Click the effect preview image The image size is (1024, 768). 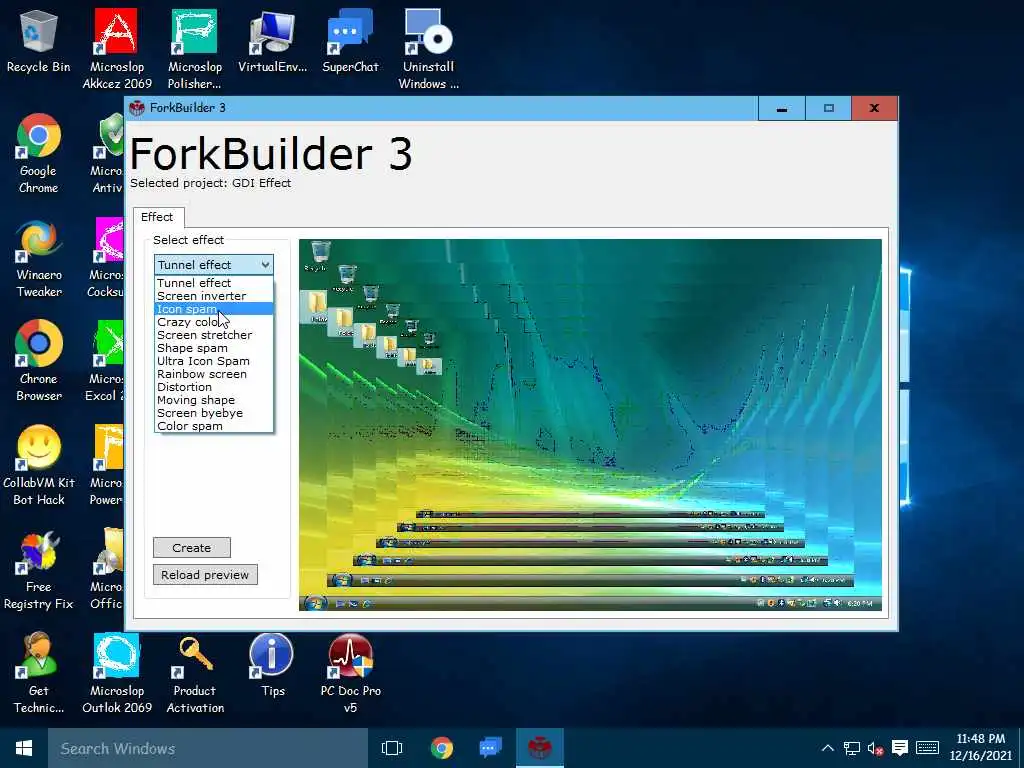point(590,425)
